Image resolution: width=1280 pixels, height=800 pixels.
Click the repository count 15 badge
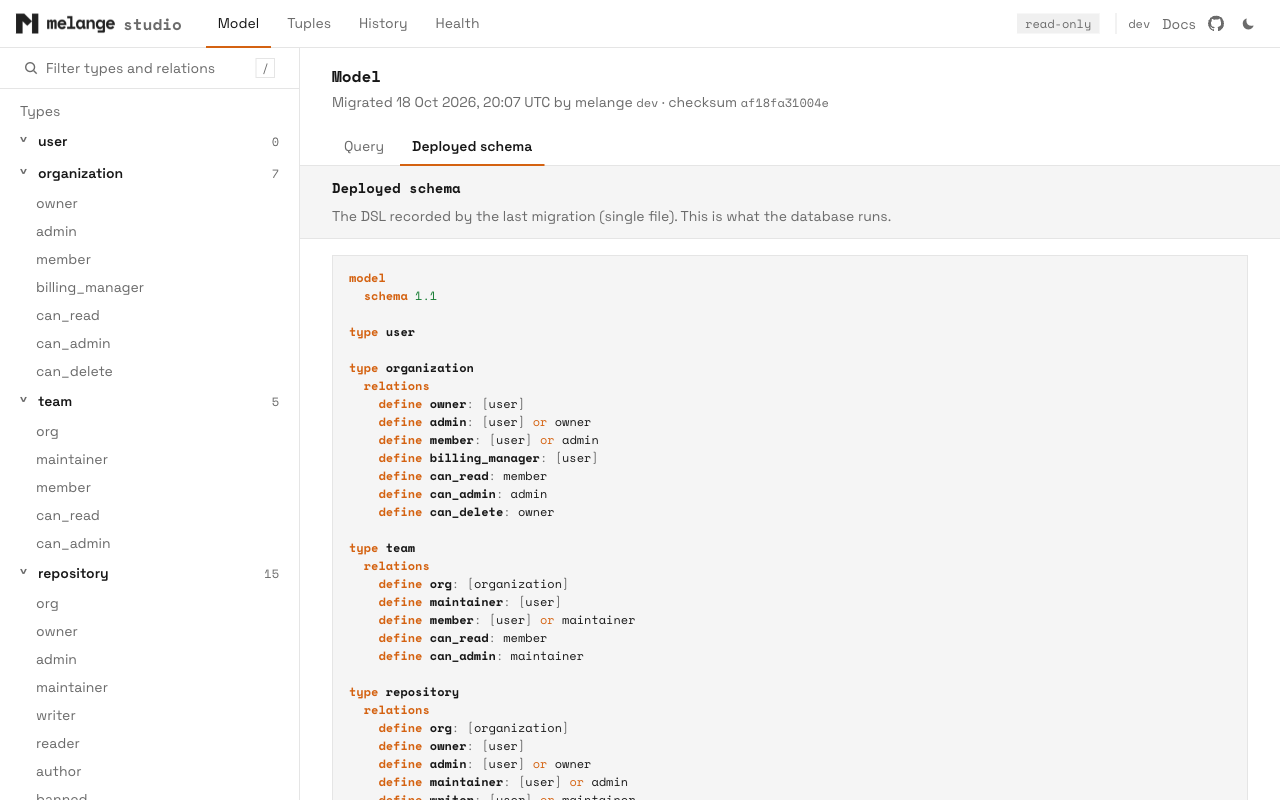[271, 574]
